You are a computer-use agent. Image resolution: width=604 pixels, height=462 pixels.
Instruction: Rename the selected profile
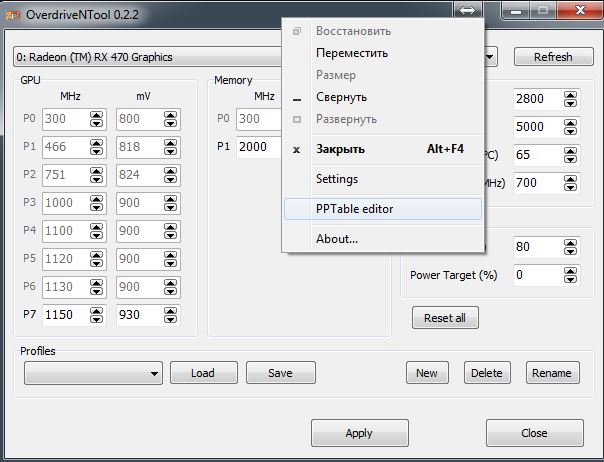(553, 373)
